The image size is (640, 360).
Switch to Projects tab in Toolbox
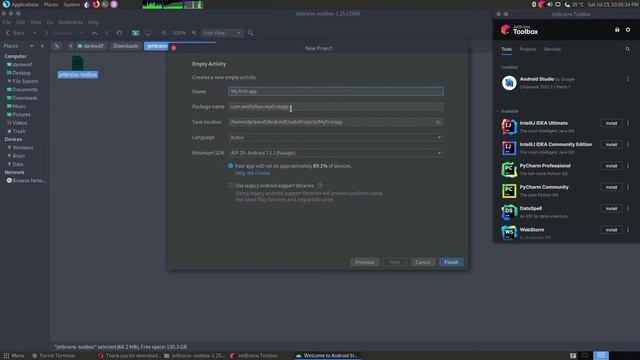pos(528,49)
